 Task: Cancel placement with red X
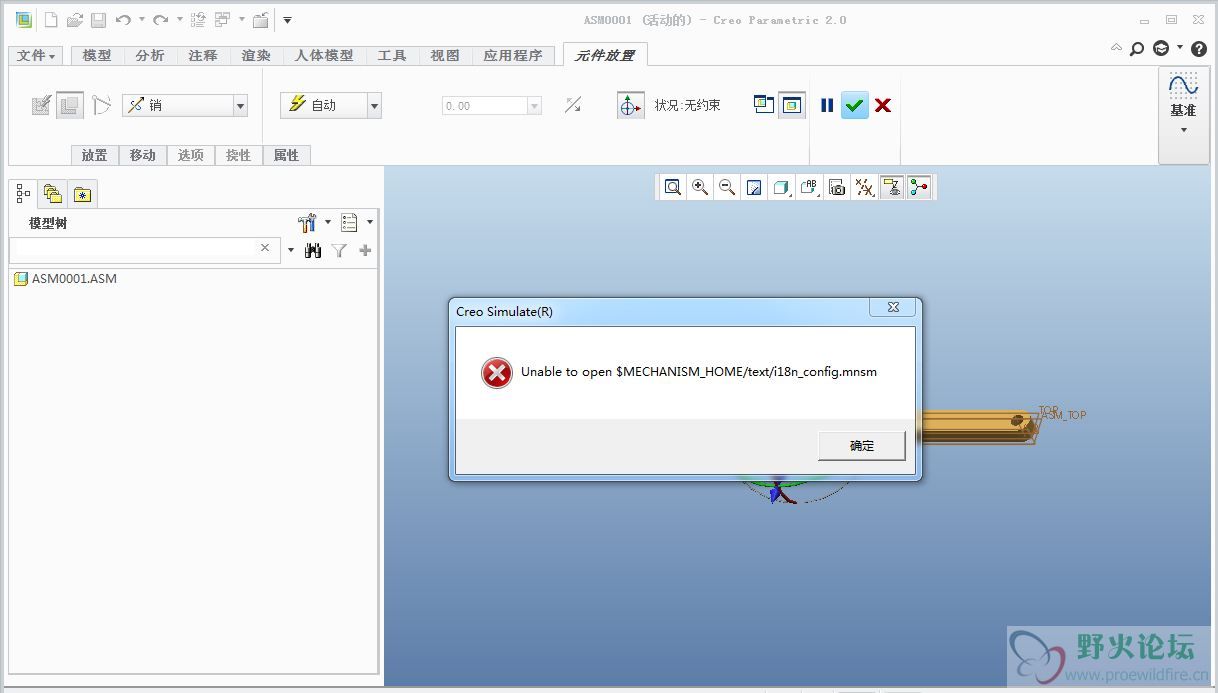click(883, 105)
